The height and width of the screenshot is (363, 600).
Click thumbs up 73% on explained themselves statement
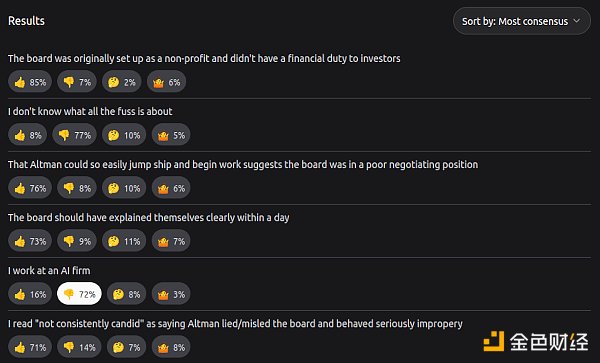(30, 241)
